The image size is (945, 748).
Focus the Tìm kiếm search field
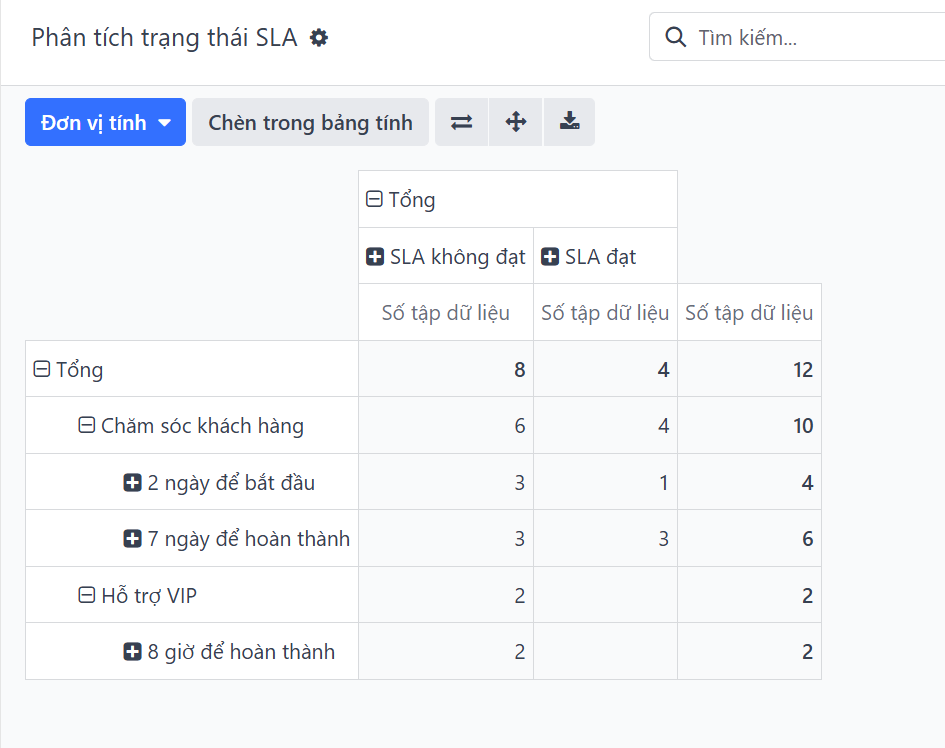(x=797, y=37)
